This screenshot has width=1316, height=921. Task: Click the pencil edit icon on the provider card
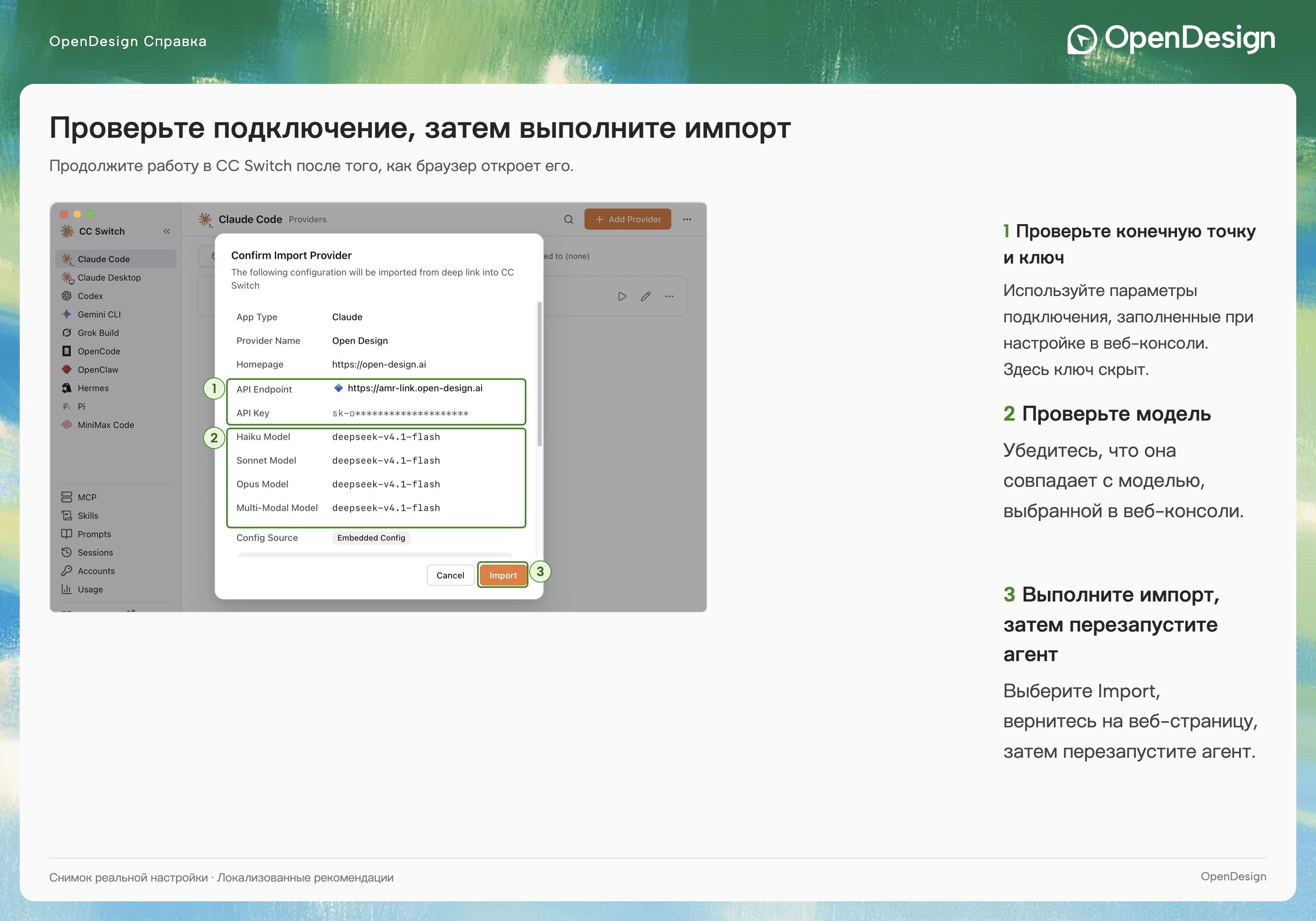coord(645,296)
